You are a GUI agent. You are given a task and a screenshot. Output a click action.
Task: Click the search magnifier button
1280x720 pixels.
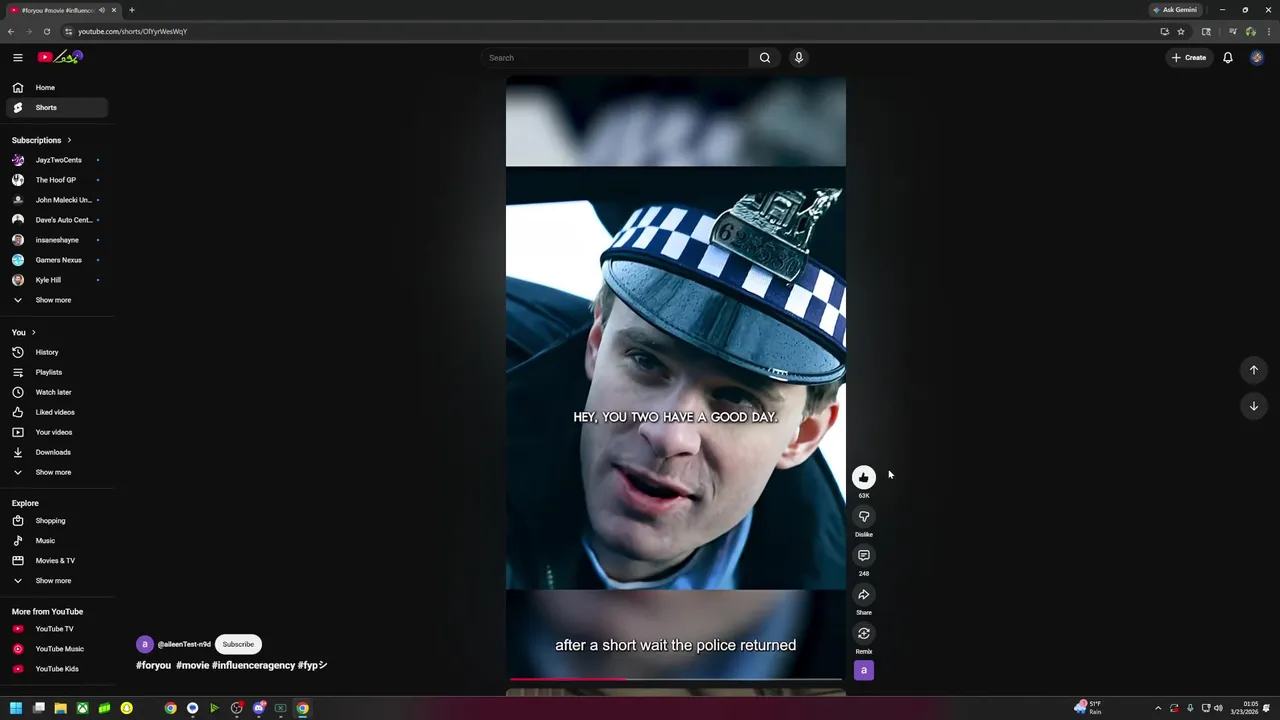pyautogui.click(x=765, y=58)
